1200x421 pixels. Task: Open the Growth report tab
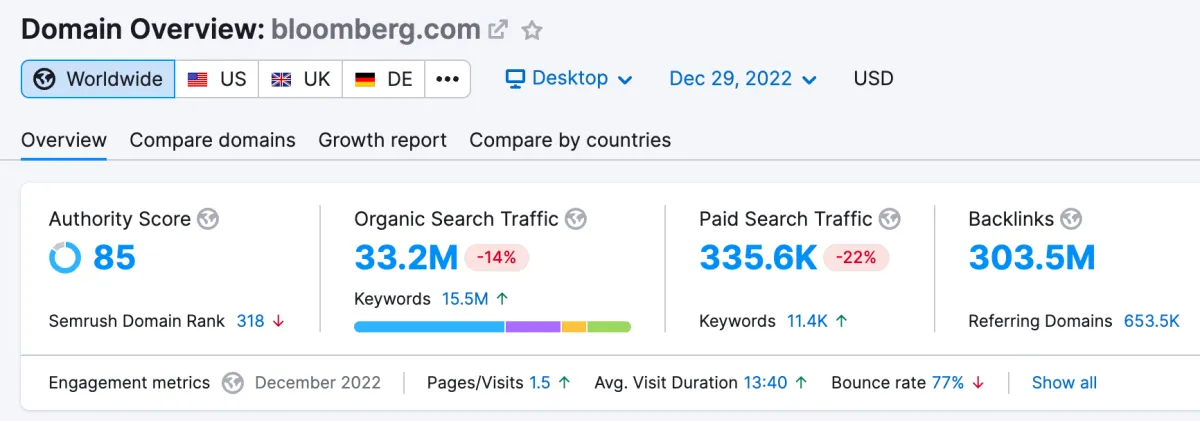pos(383,140)
